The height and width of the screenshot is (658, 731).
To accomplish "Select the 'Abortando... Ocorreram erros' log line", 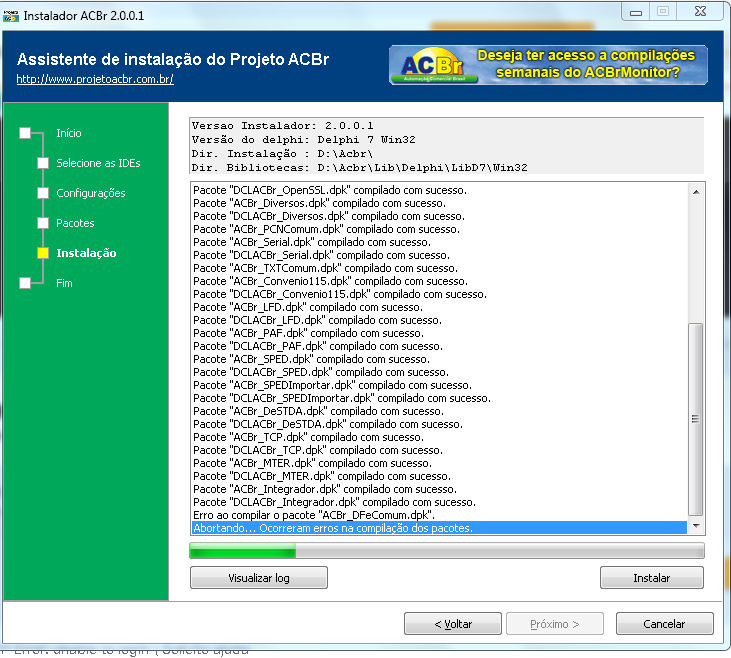I will (439, 528).
